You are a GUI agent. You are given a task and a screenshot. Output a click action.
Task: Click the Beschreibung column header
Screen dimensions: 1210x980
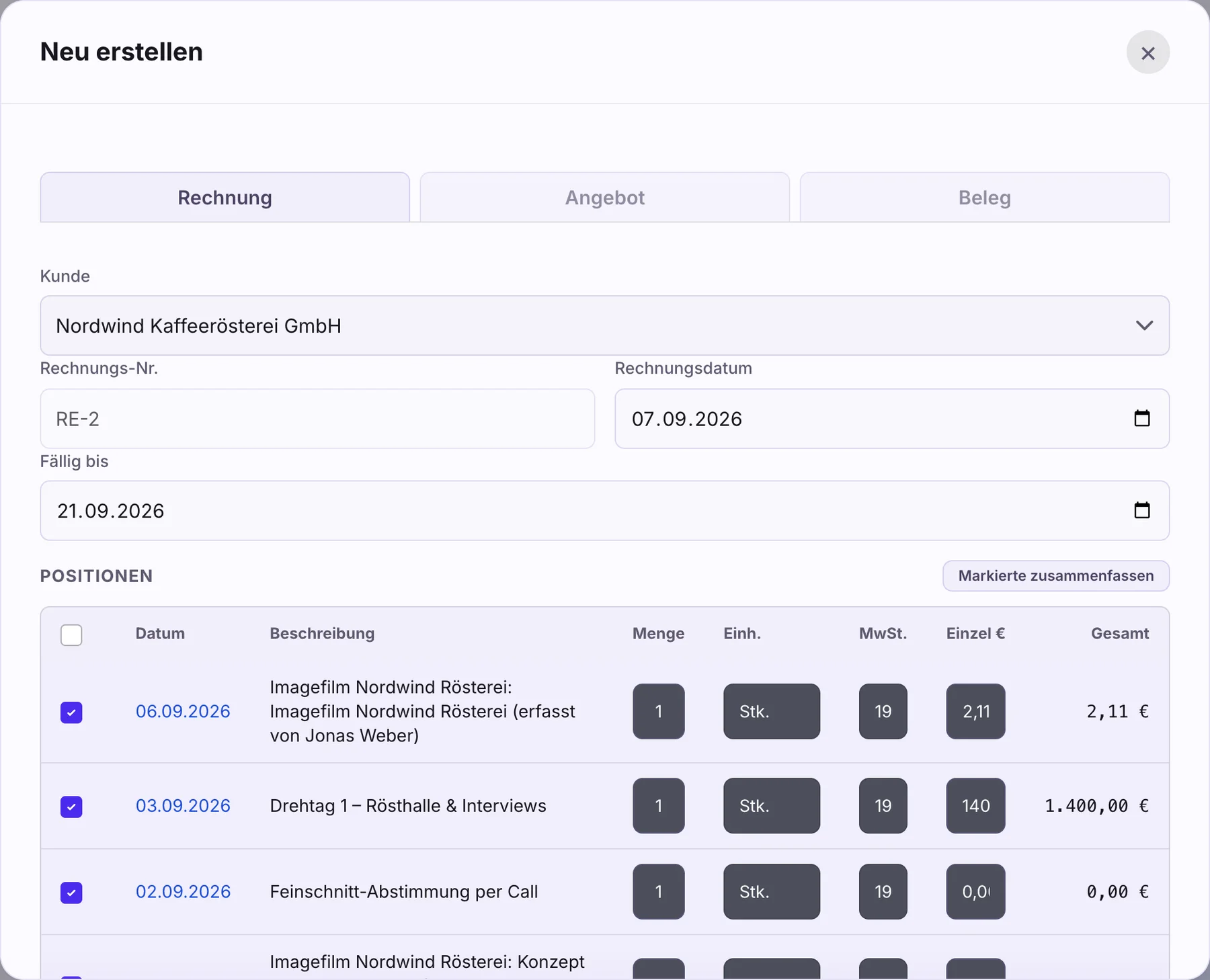(x=322, y=633)
